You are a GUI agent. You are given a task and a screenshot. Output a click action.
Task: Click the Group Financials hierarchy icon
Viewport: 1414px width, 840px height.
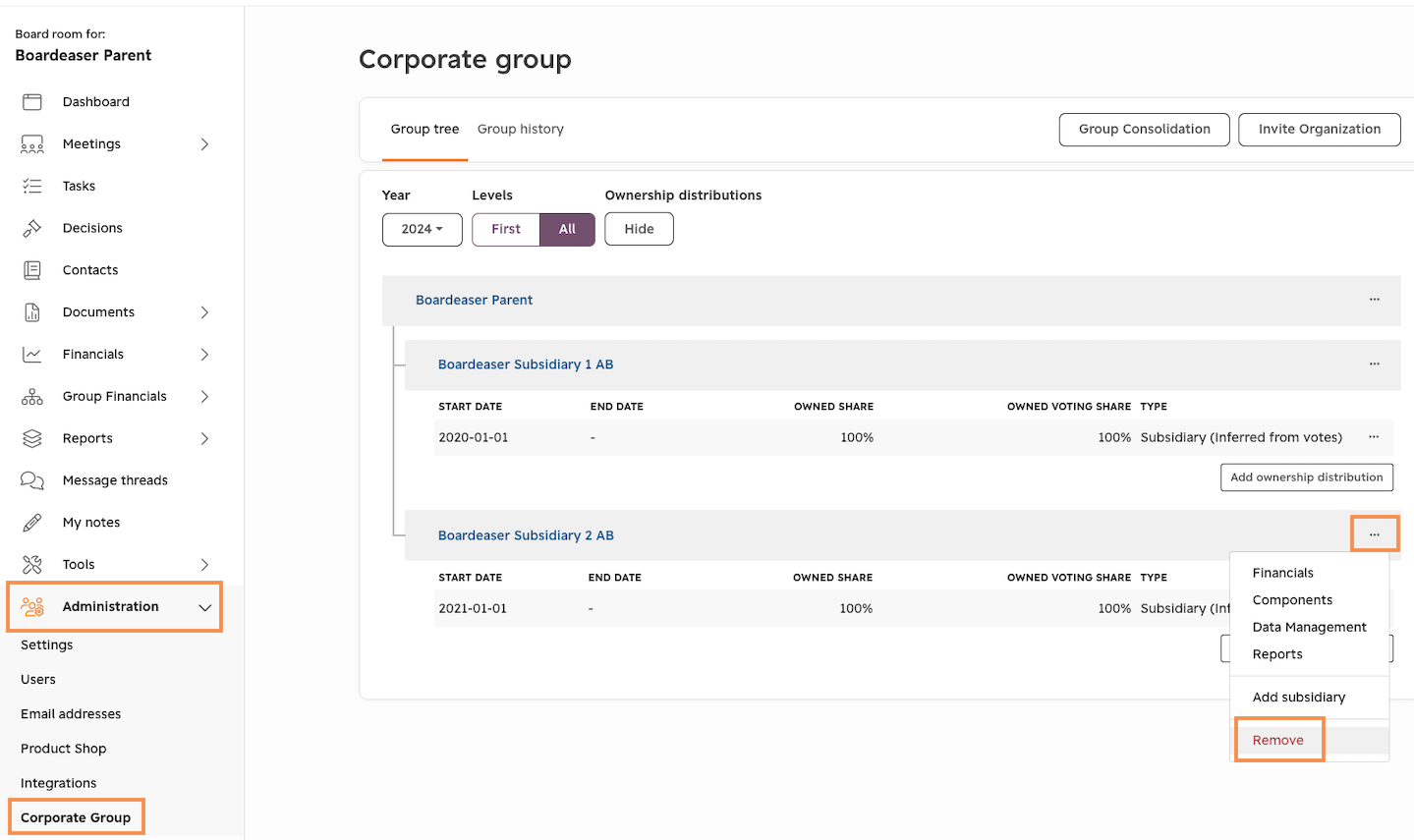(32, 397)
